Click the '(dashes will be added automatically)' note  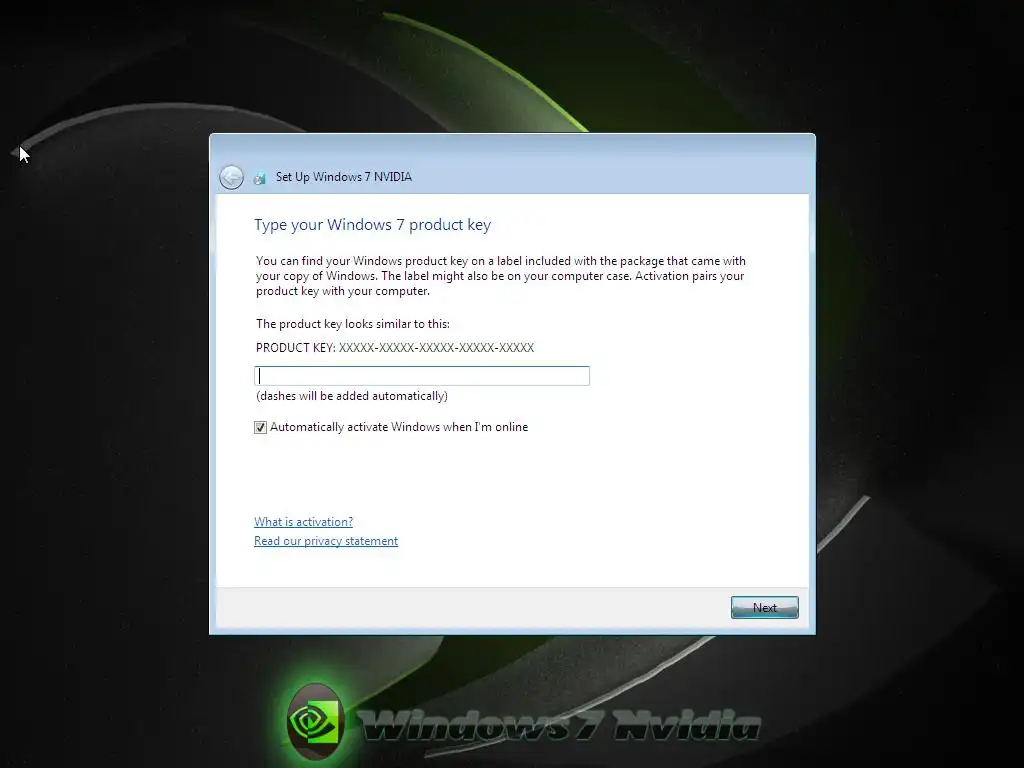[352, 396]
